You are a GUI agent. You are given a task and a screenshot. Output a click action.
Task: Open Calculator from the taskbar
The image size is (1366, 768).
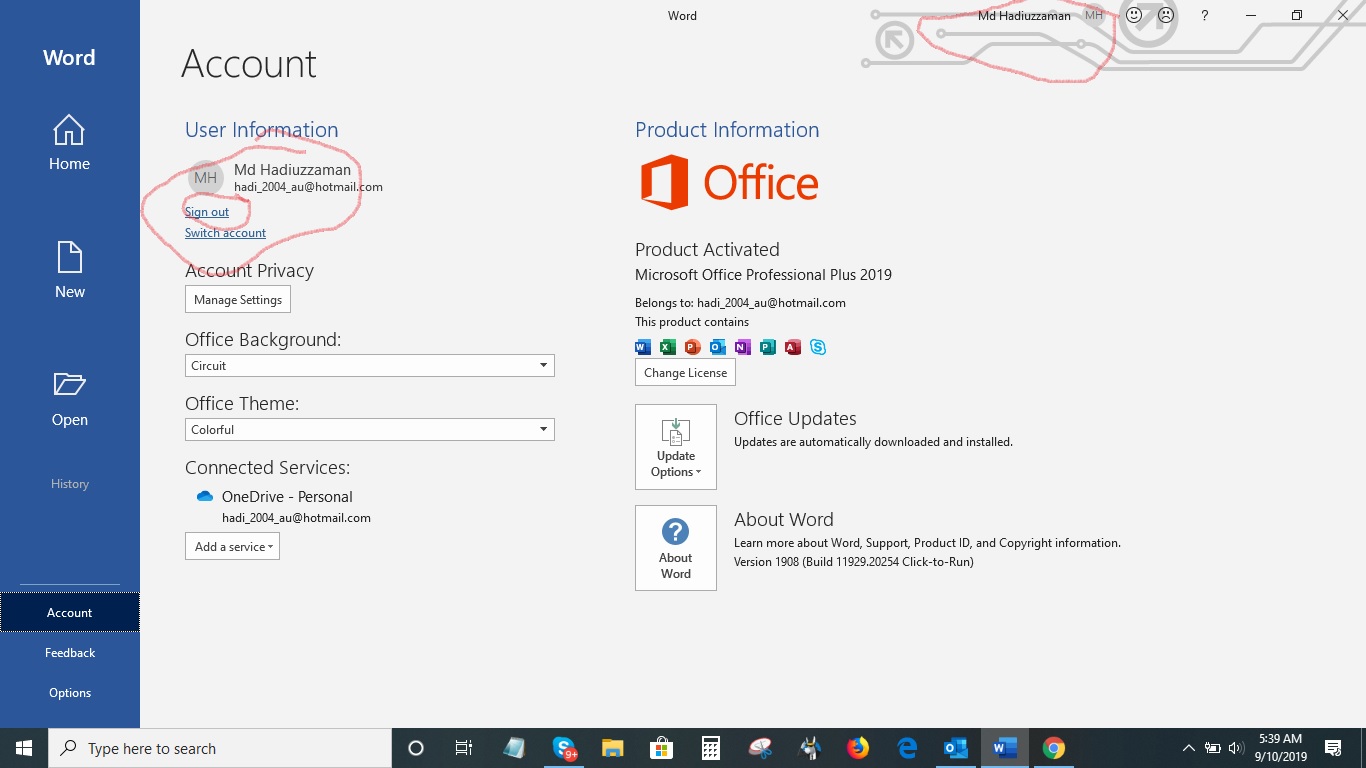[710, 748]
